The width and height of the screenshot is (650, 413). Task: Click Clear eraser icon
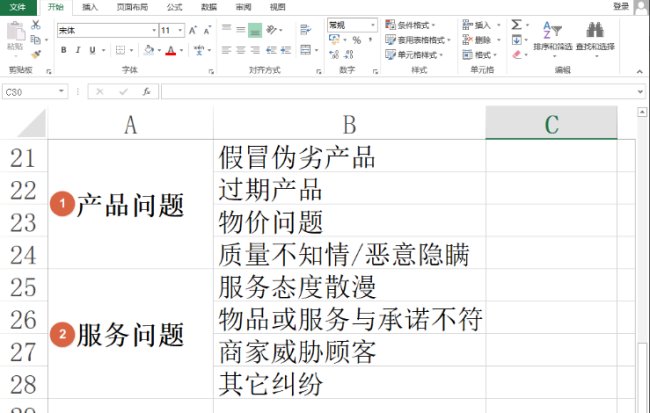(517, 54)
